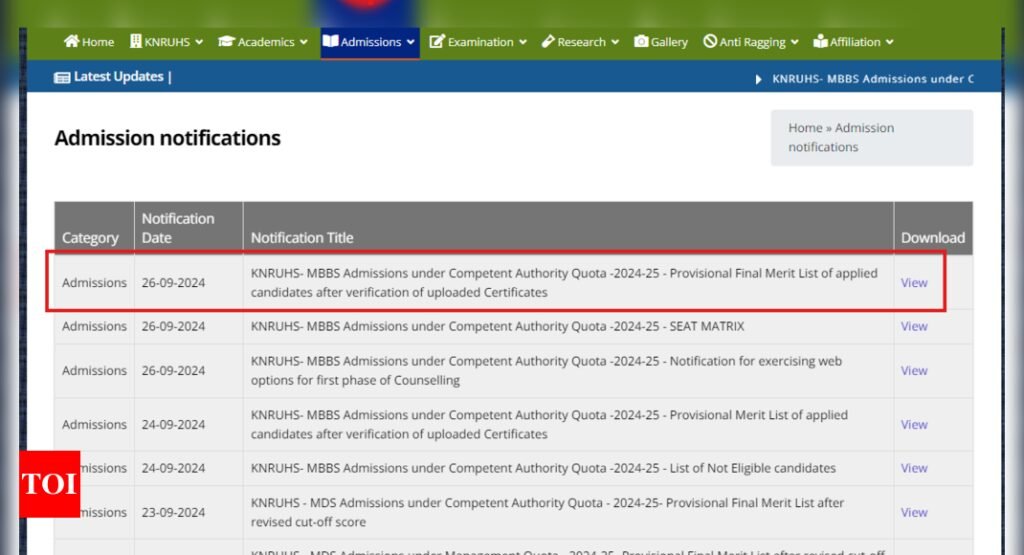The image size is (1024, 555).
Task: Click the Gallery camera icon
Action: (x=641, y=42)
